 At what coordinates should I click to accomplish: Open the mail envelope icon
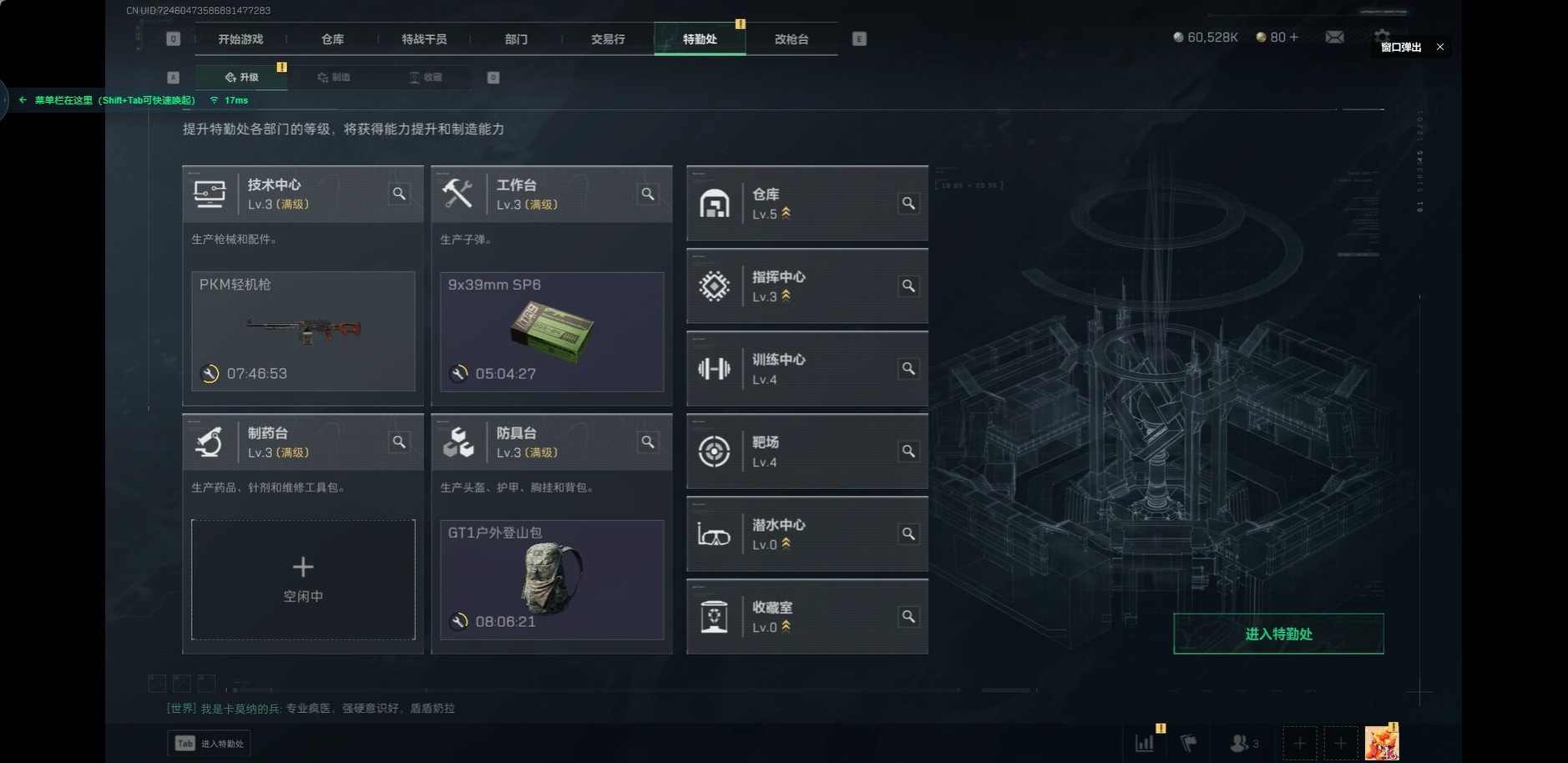click(x=1334, y=37)
